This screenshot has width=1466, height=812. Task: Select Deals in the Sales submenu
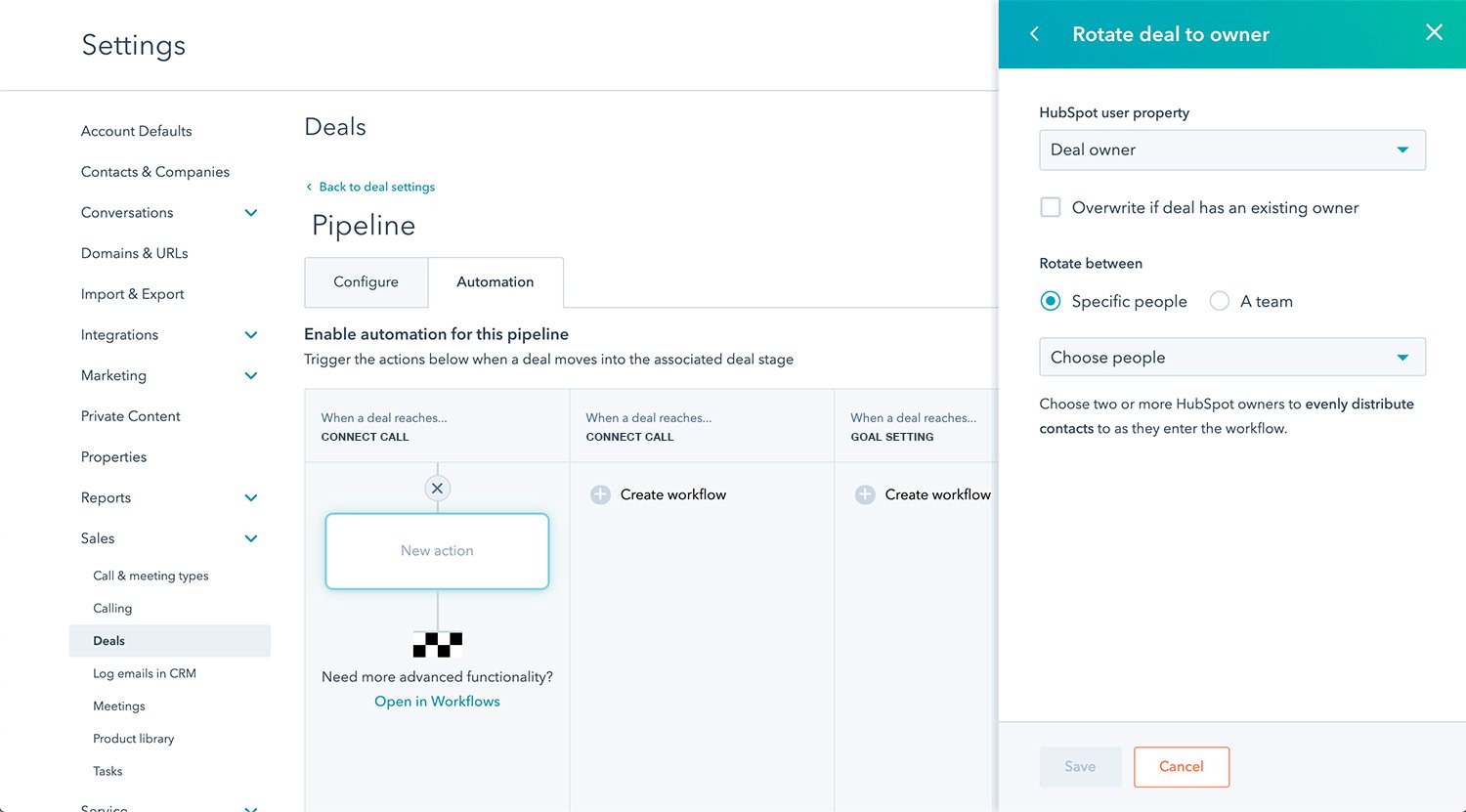pyautogui.click(x=170, y=641)
